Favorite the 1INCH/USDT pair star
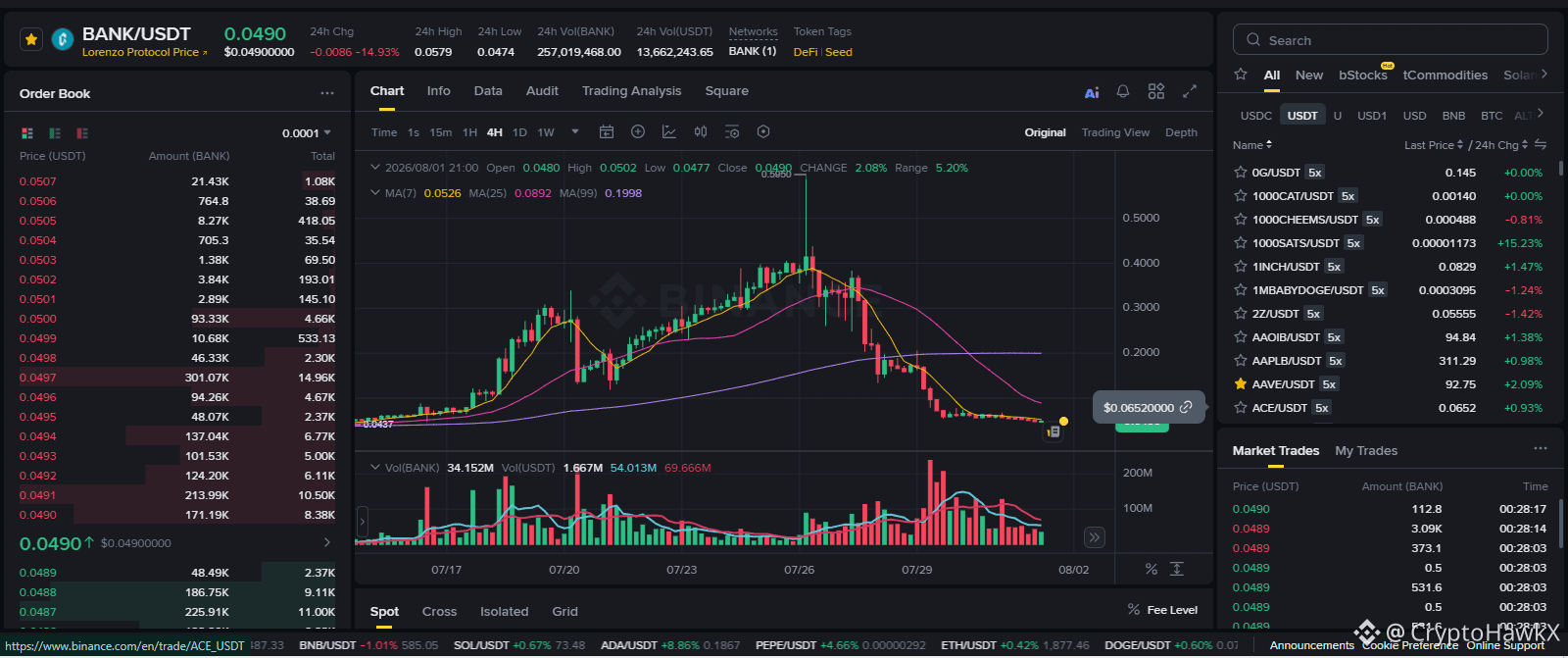The height and width of the screenshot is (658, 1568). point(1241,267)
